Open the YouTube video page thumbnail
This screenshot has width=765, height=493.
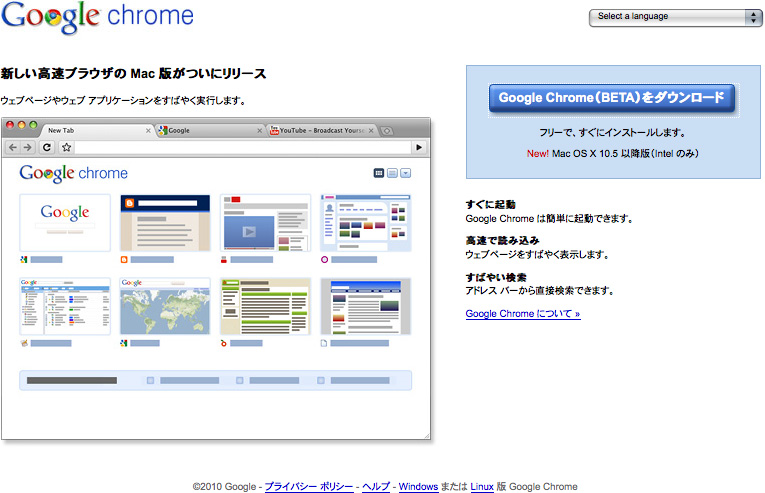(x=265, y=223)
